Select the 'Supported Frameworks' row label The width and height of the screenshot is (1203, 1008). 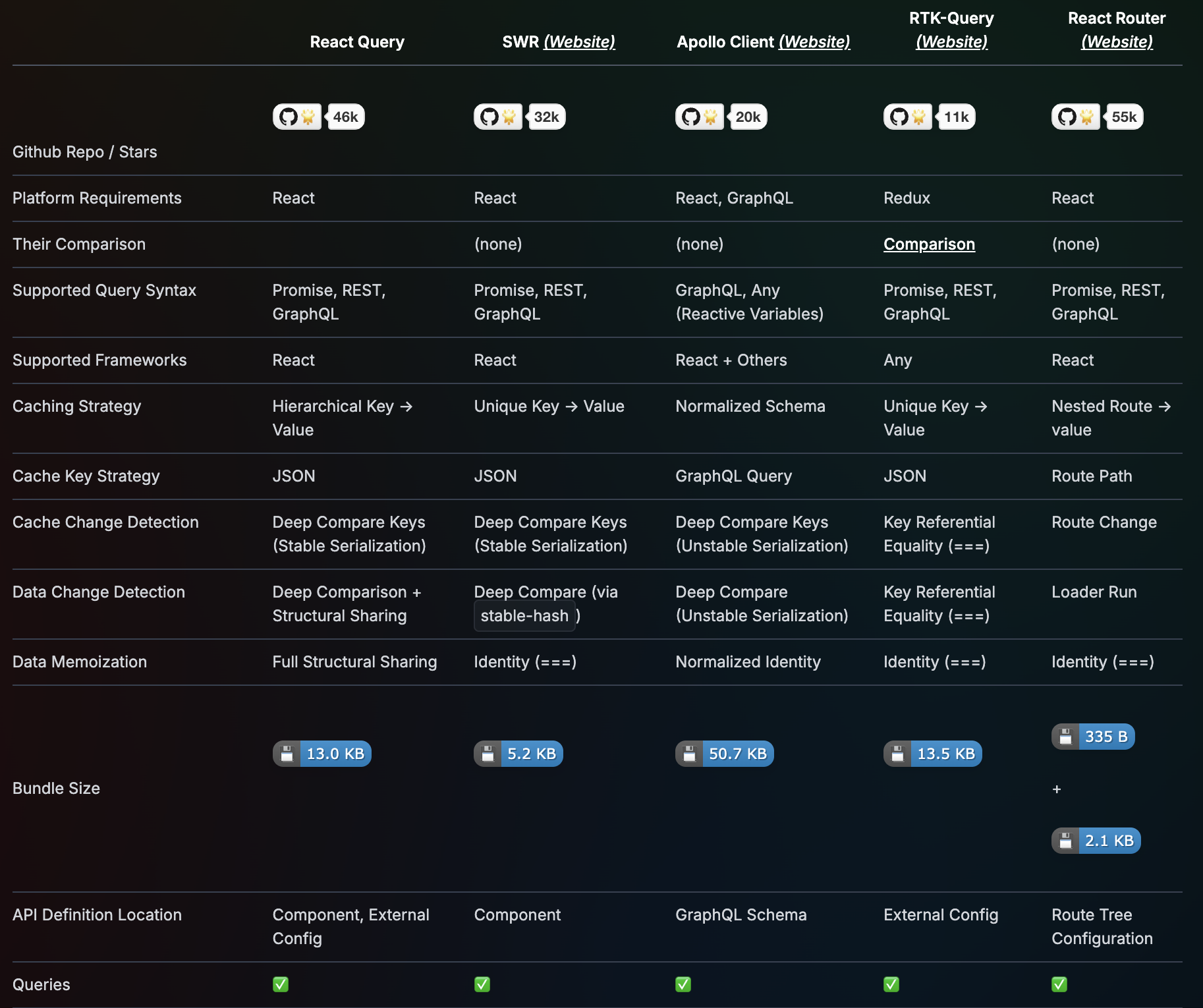tap(99, 360)
